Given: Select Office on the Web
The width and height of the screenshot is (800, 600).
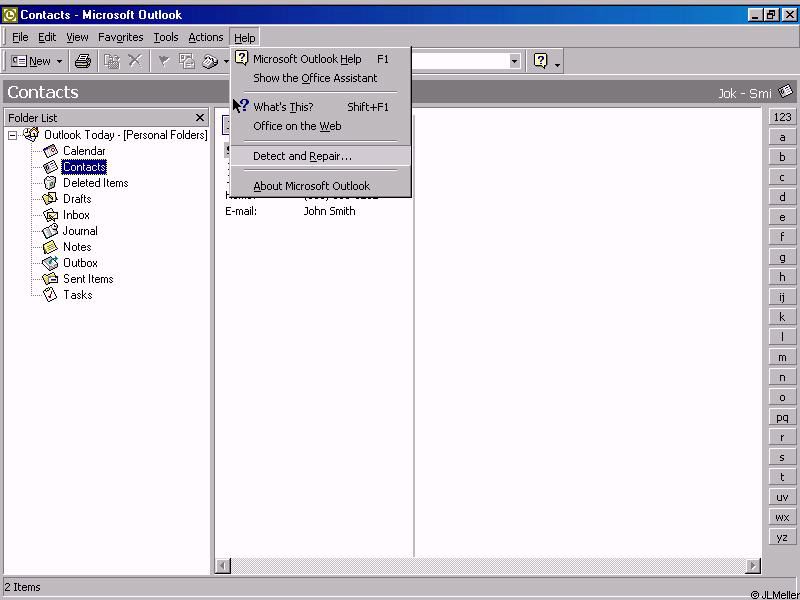Looking at the screenshot, I should coord(321,126).
